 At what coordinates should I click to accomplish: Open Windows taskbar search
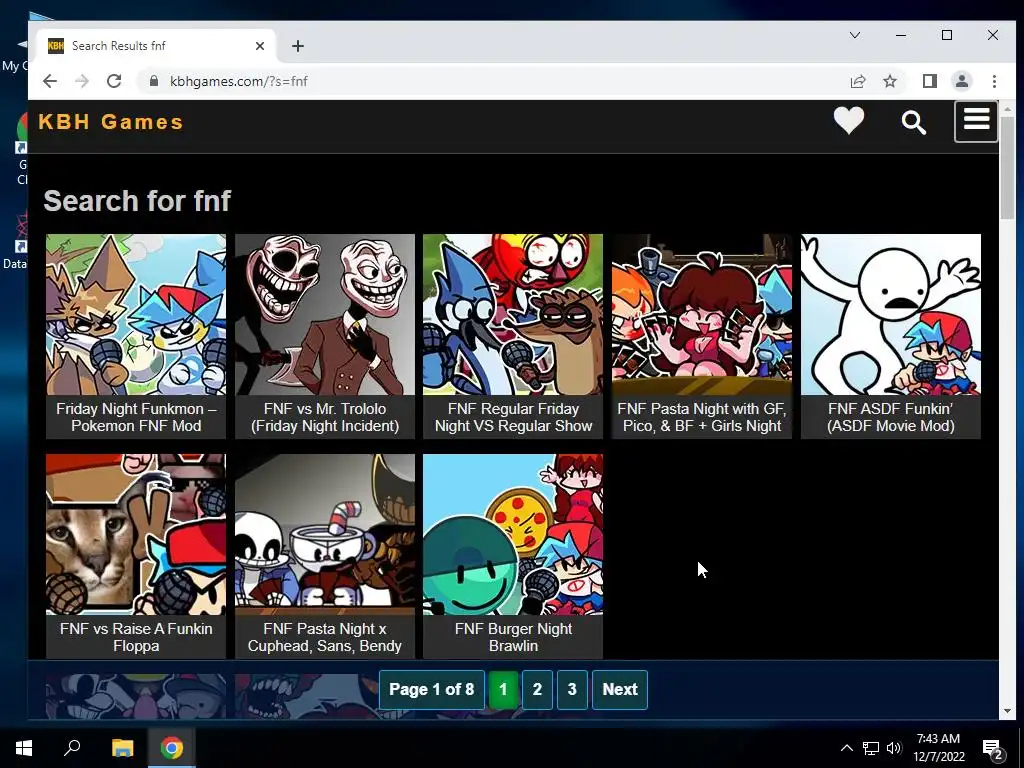click(72, 748)
